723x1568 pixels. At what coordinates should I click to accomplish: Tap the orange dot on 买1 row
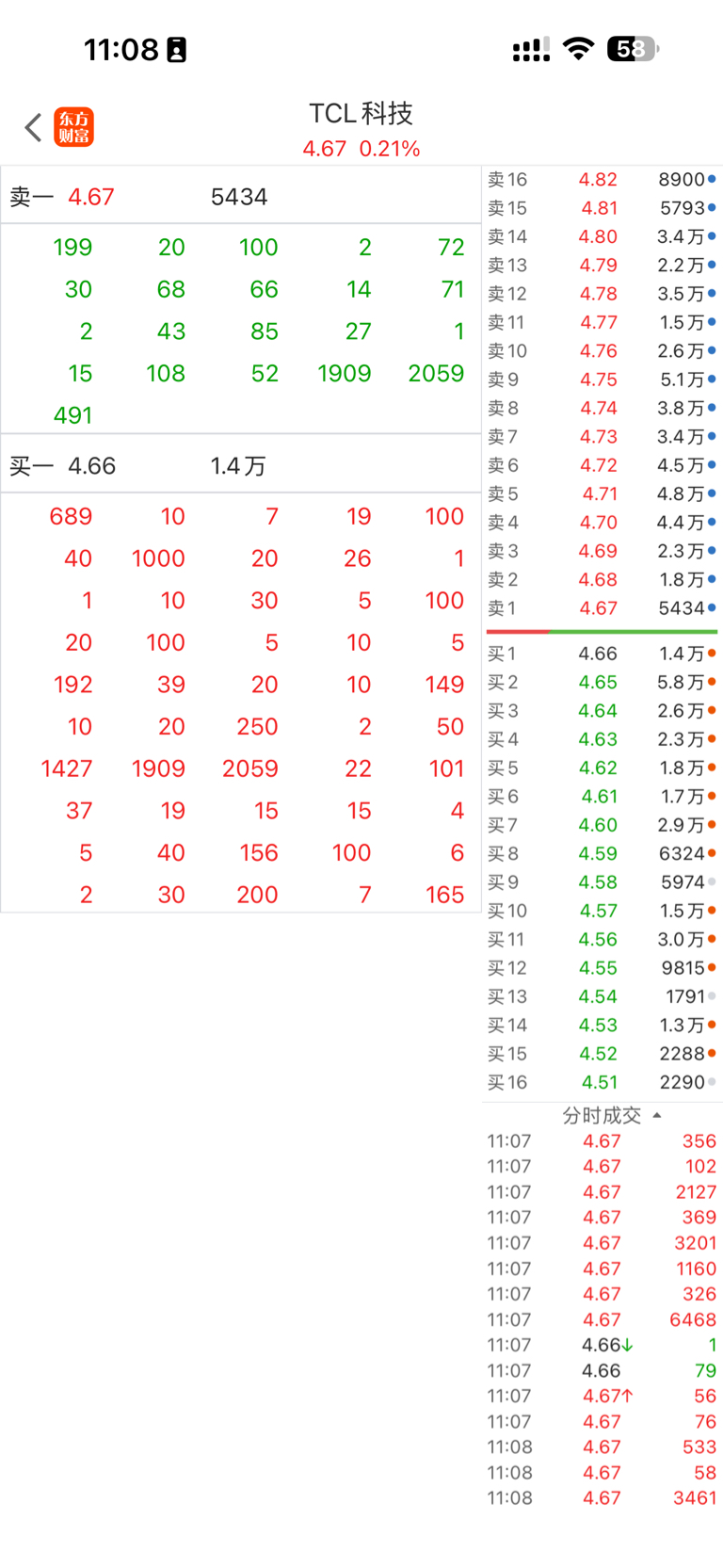[712, 653]
